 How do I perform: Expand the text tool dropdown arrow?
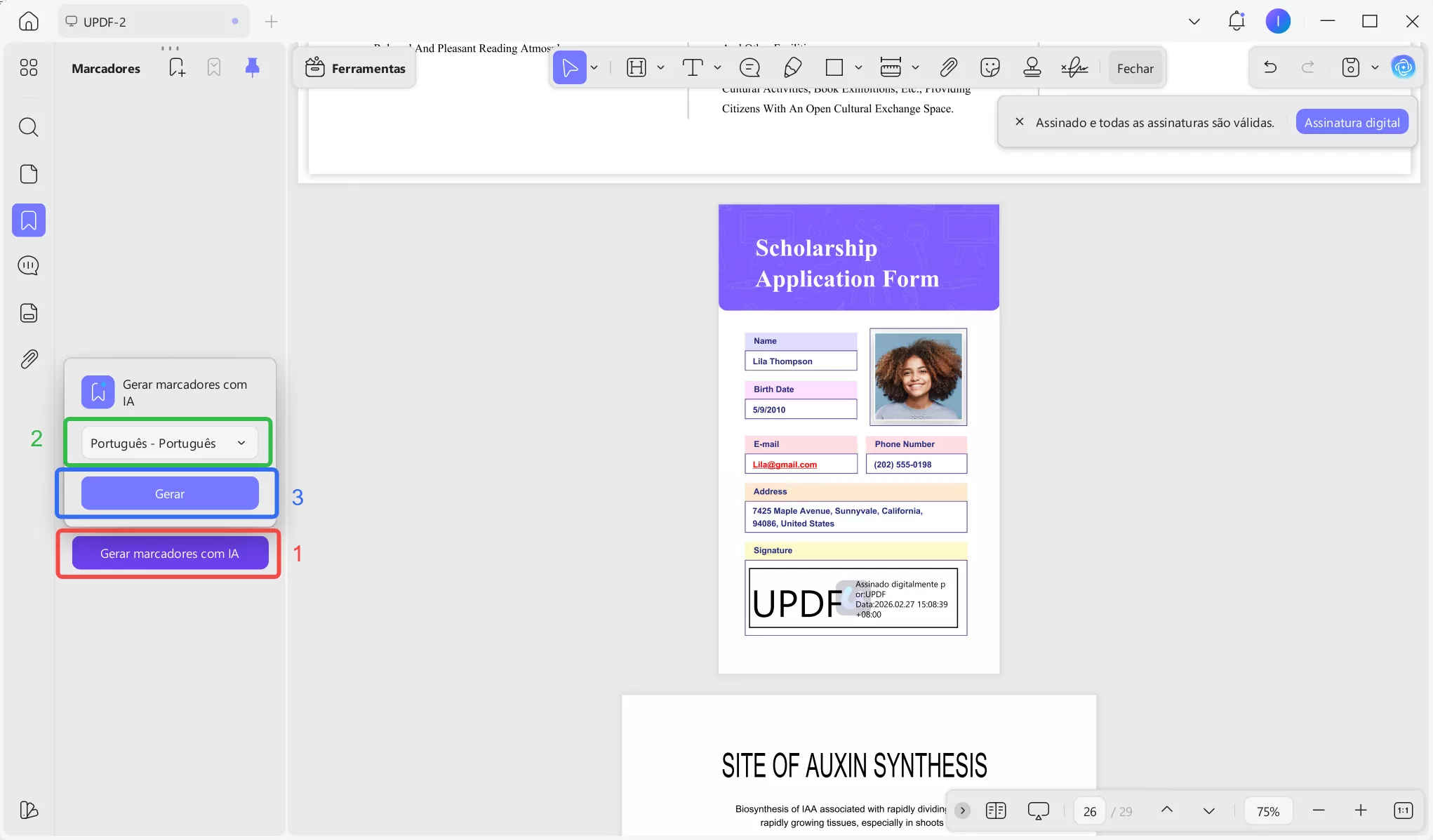click(717, 67)
